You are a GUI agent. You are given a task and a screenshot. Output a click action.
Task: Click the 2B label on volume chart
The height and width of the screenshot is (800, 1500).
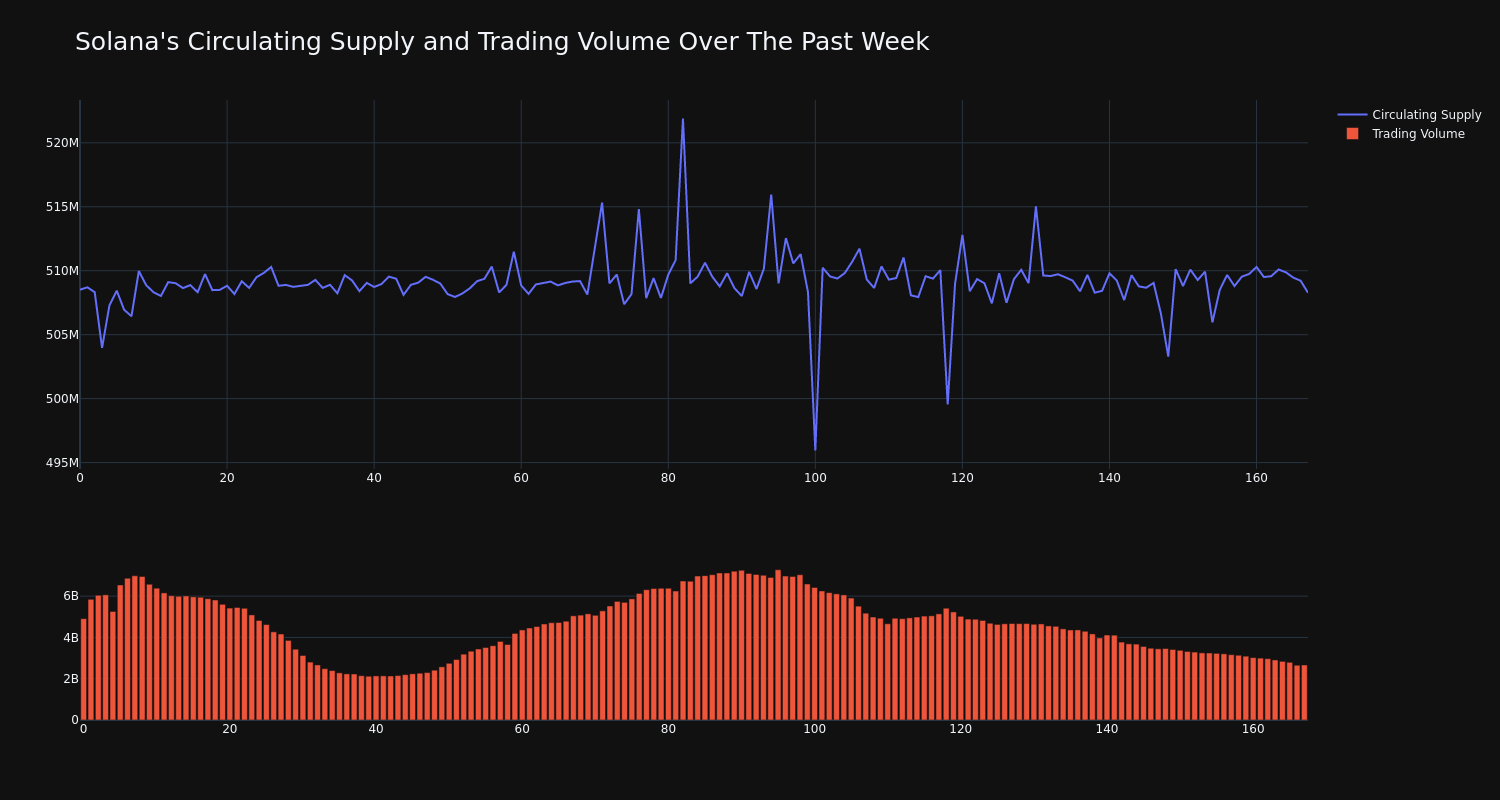[x=71, y=679]
